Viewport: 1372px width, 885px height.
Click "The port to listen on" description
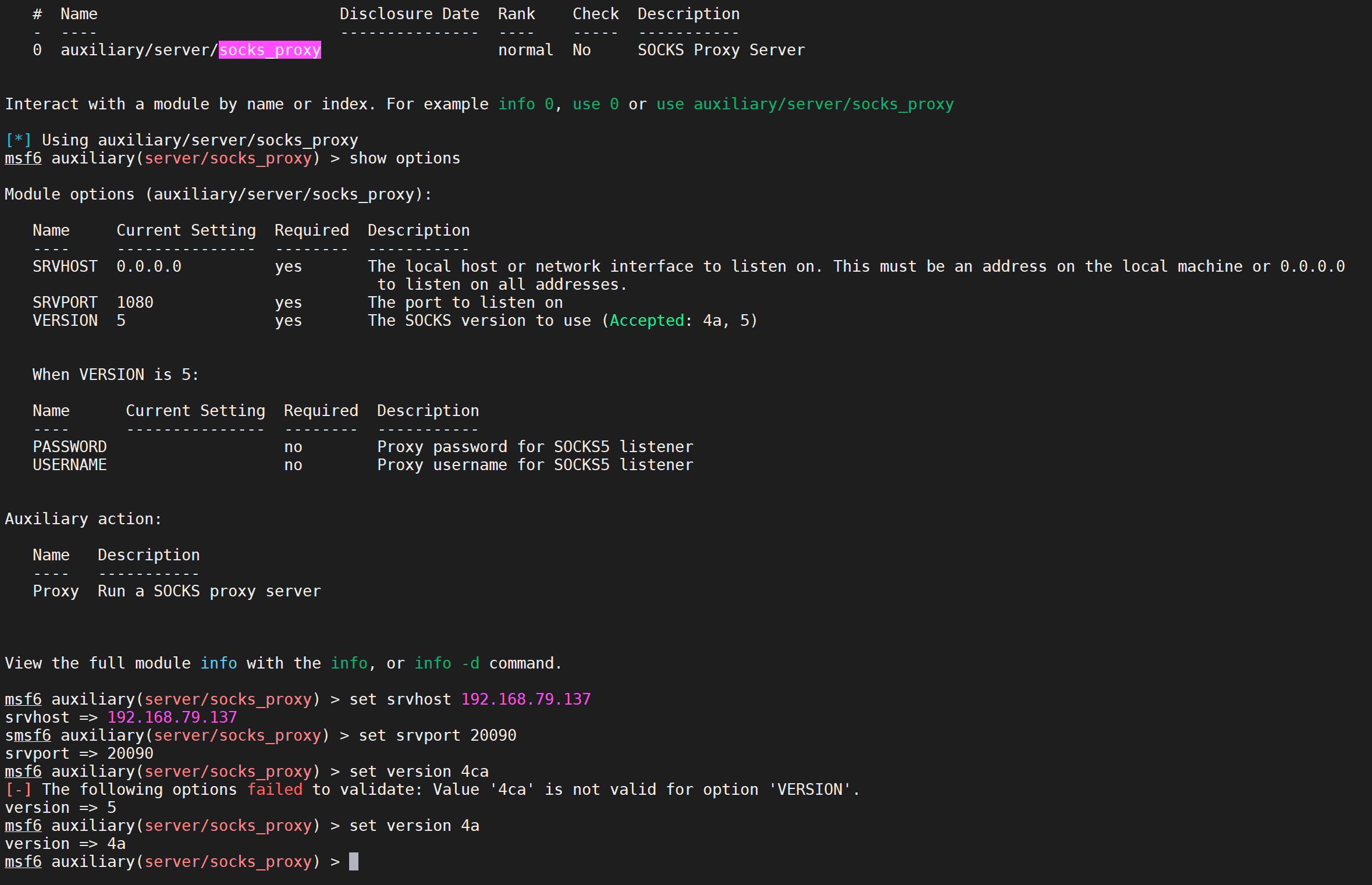[x=465, y=303]
